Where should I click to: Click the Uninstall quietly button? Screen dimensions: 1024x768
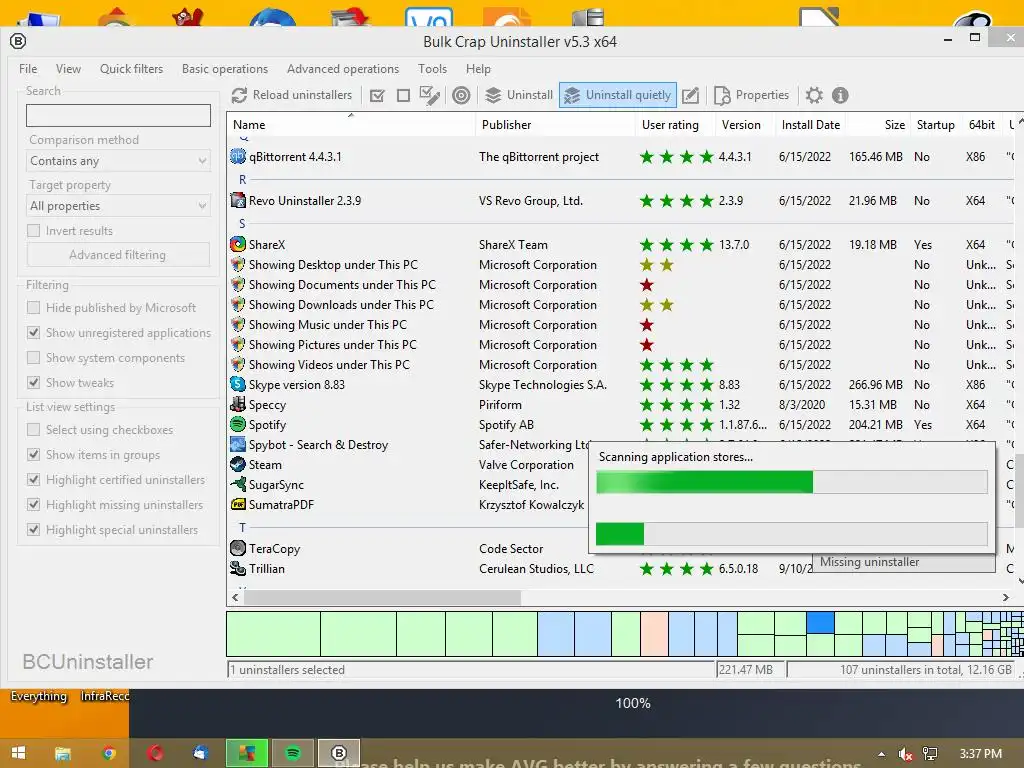click(618, 95)
